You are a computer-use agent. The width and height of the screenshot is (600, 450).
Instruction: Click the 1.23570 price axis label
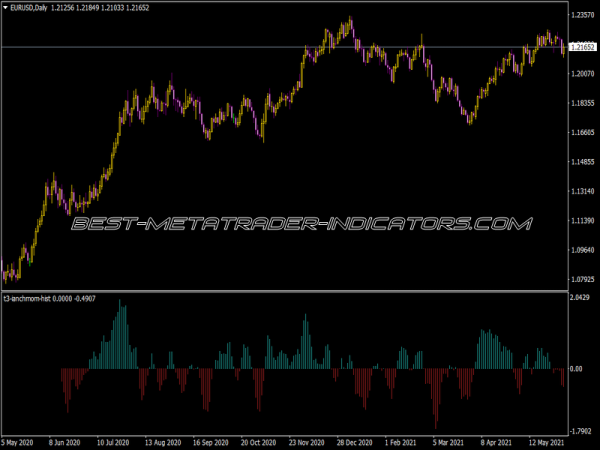point(581,15)
